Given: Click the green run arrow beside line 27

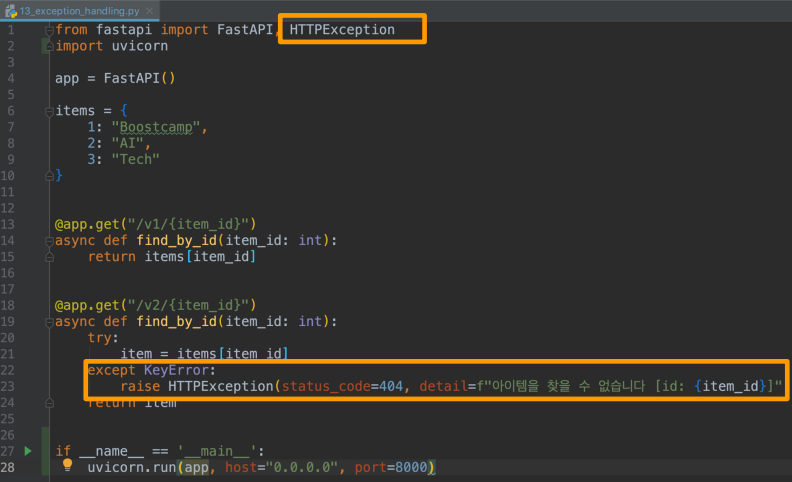Looking at the screenshot, I should [x=28, y=451].
